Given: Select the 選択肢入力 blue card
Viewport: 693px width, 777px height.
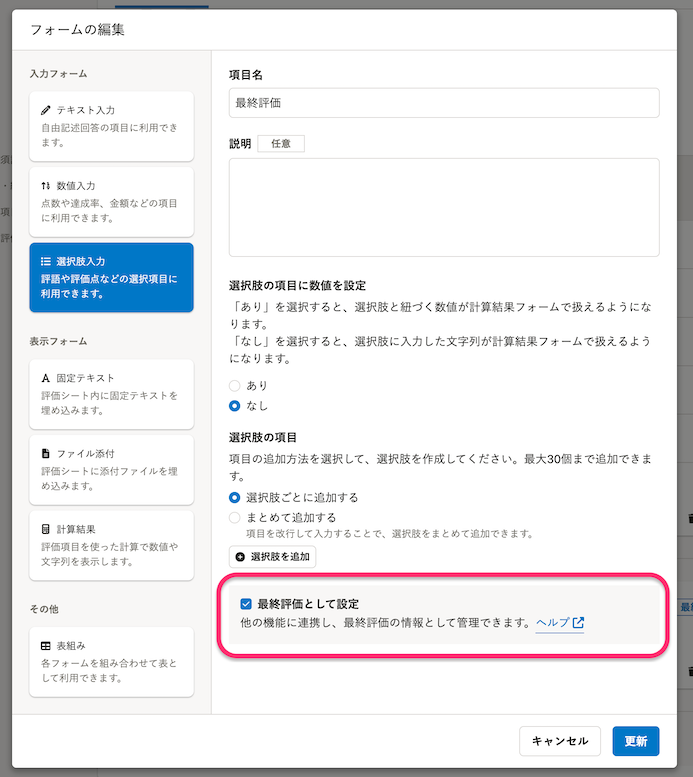Looking at the screenshot, I should pos(112,278).
